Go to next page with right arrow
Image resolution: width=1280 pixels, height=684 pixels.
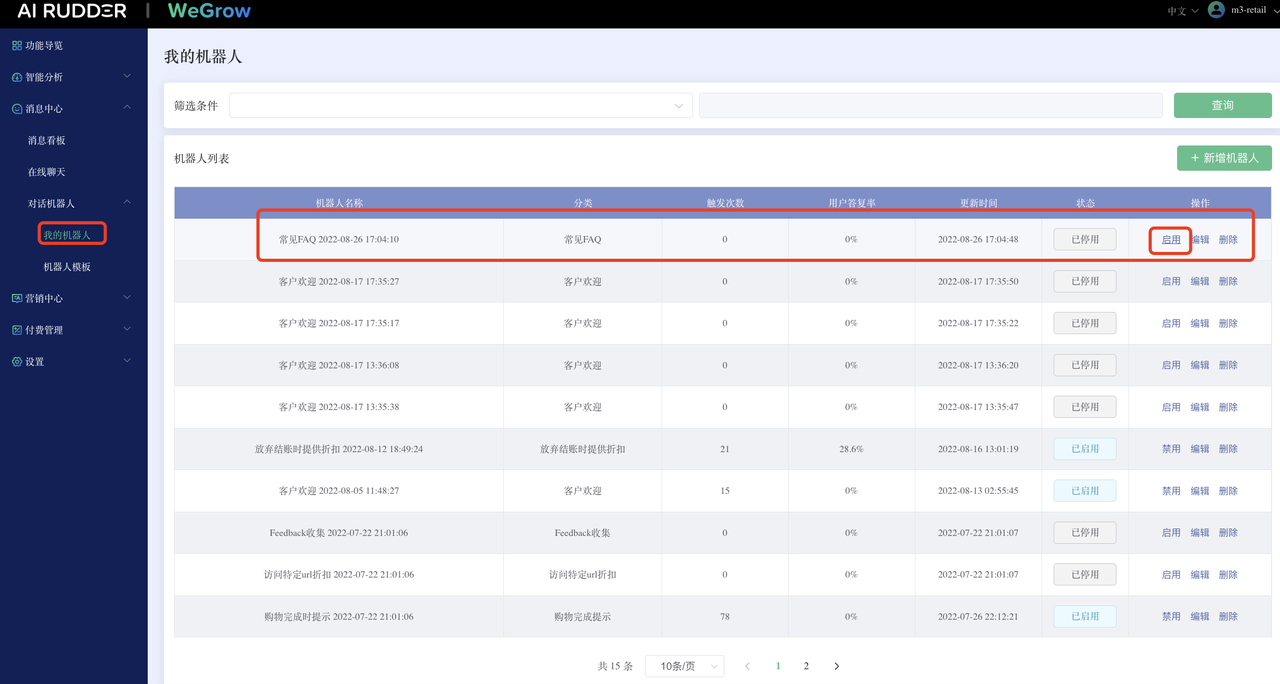click(837, 666)
